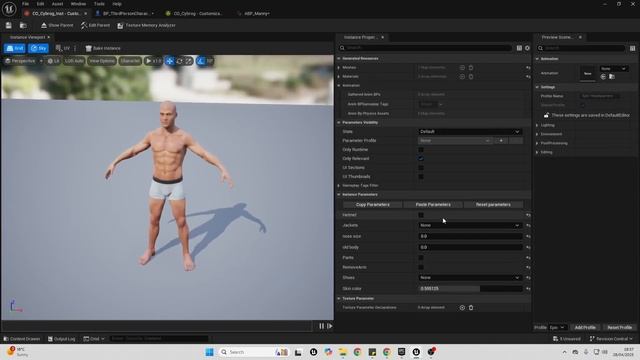
Task: Click the plus button beside Parameter Profile
Action: click(x=501, y=140)
